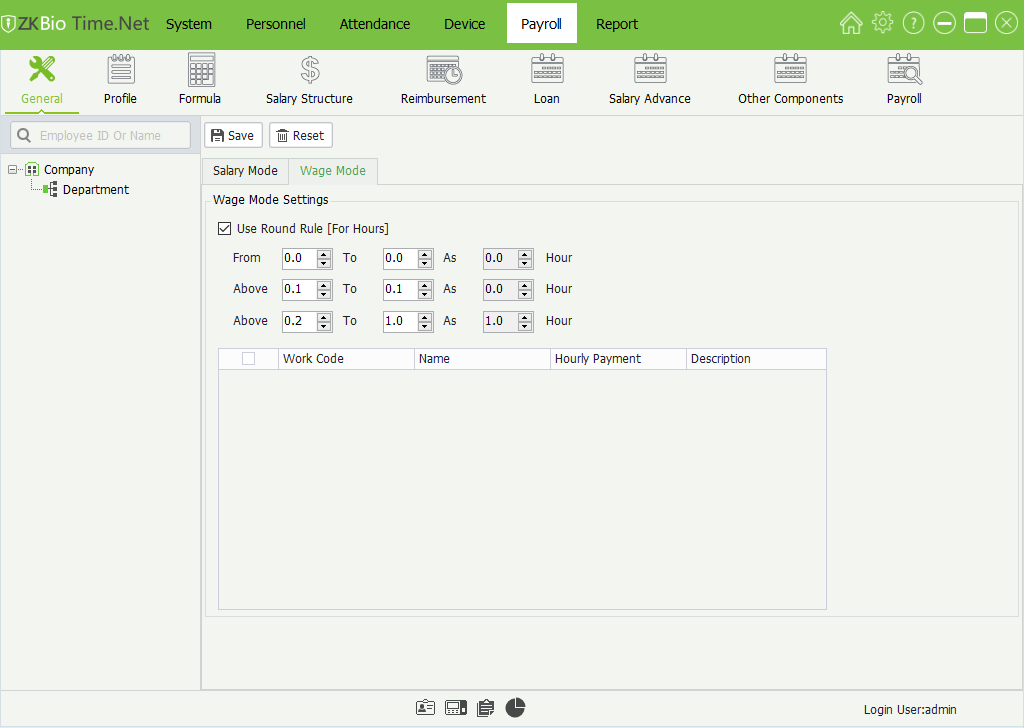The height and width of the screenshot is (728, 1024).
Task: Click the Above 0.2 input field
Action: (x=300, y=322)
